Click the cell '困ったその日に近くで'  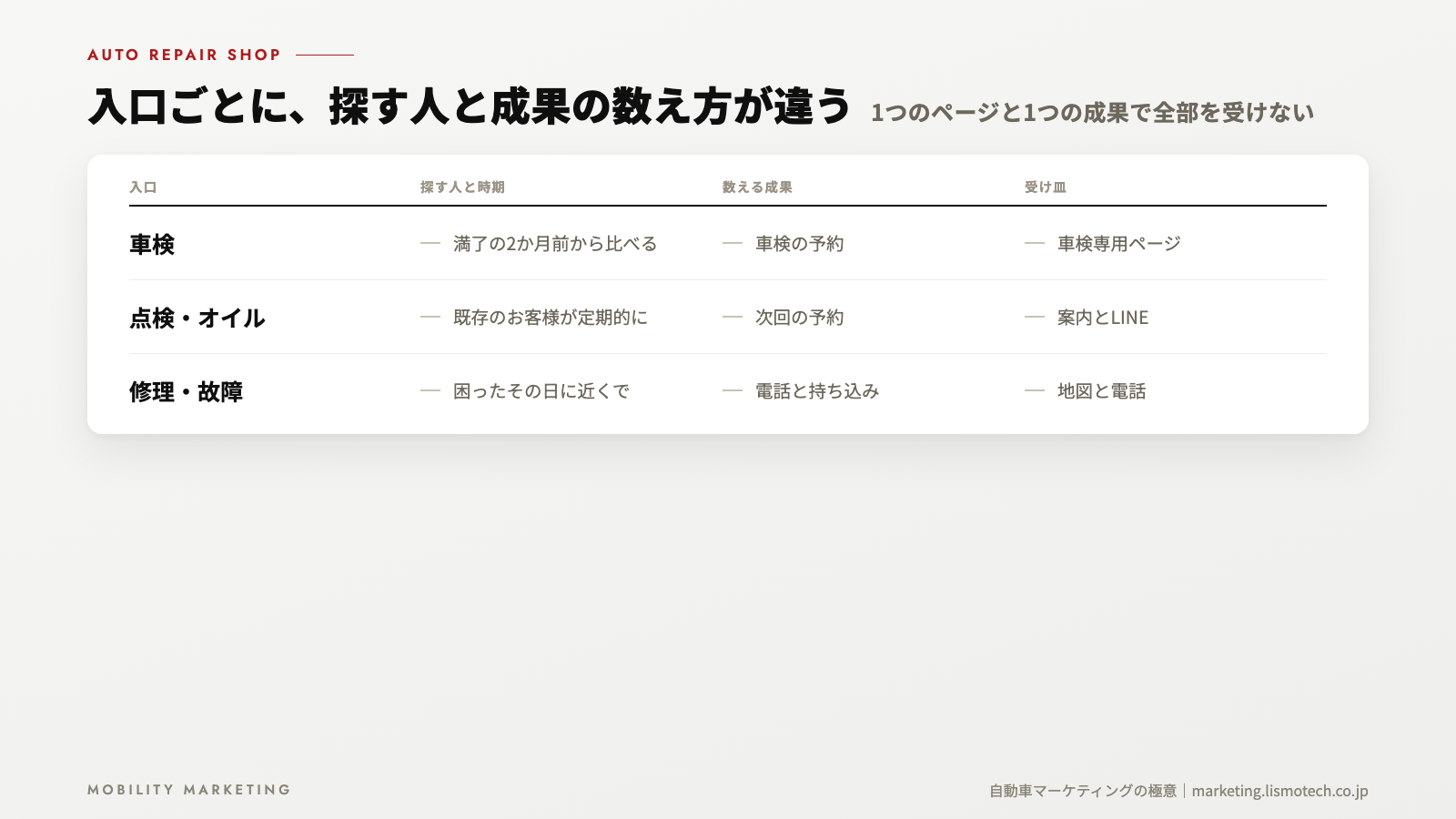tap(541, 391)
